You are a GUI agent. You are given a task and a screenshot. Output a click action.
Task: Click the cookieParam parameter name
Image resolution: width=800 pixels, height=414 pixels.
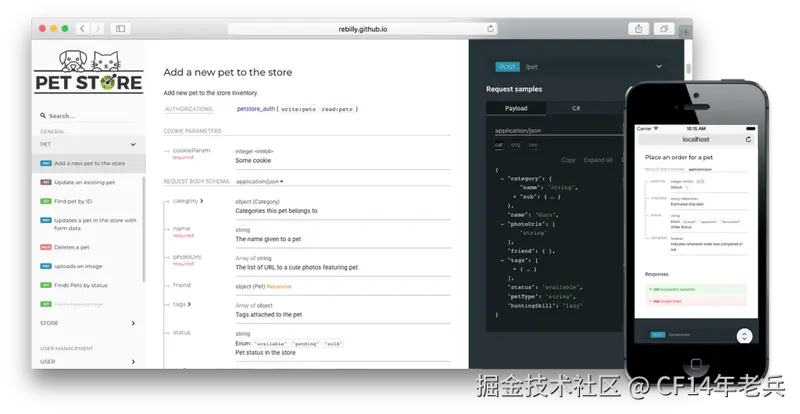[191, 151]
